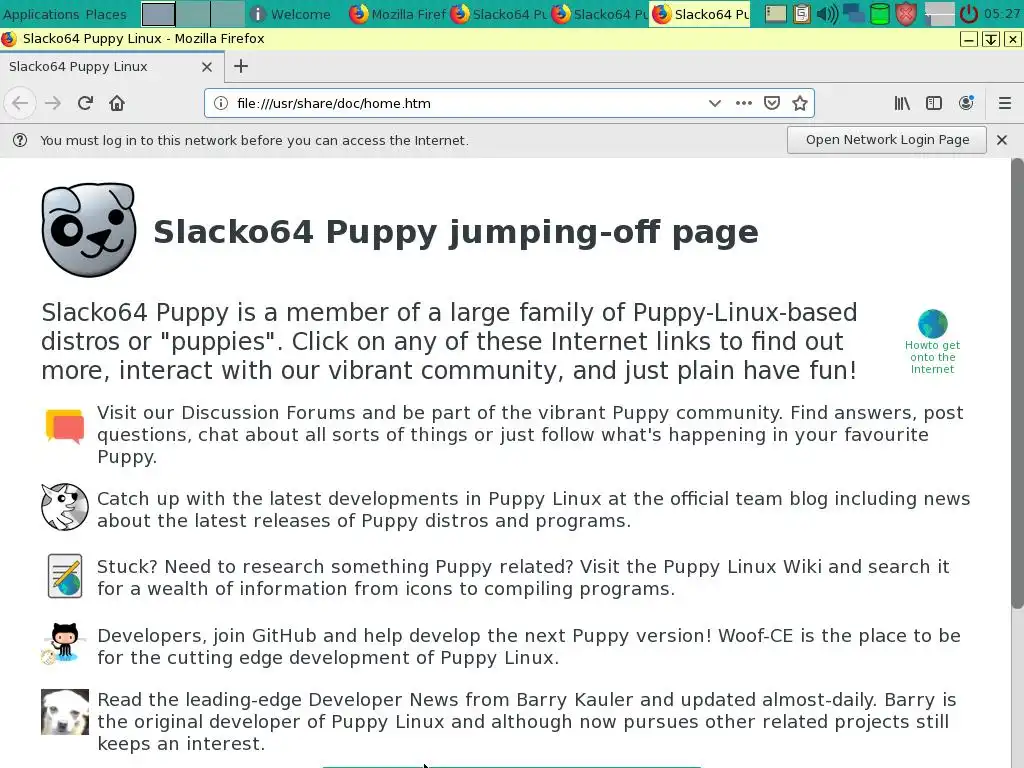Click the question mark icon in the notification bar
This screenshot has width=1024, height=768.
click(x=20, y=140)
